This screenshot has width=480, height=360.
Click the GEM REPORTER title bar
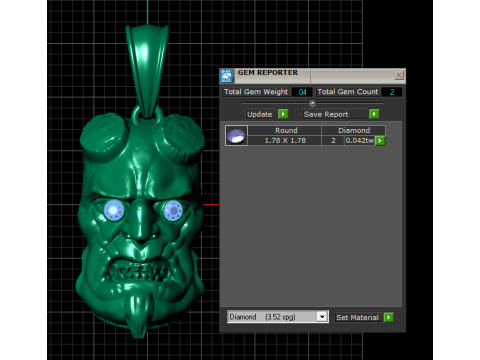(x=313, y=75)
